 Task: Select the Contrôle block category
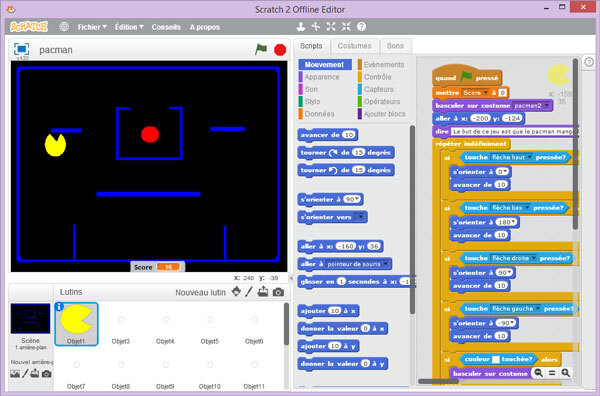click(378, 77)
